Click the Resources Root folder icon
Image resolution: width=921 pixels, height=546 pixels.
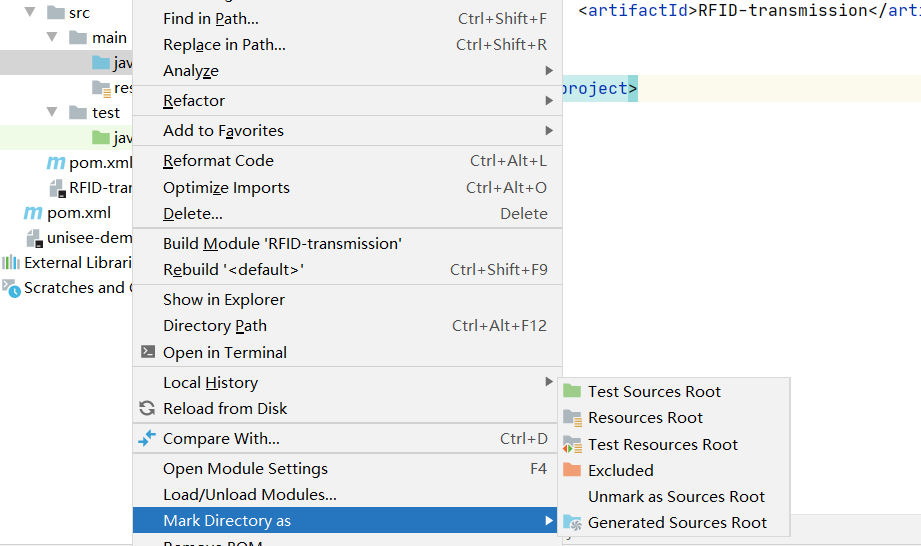[572, 418]
